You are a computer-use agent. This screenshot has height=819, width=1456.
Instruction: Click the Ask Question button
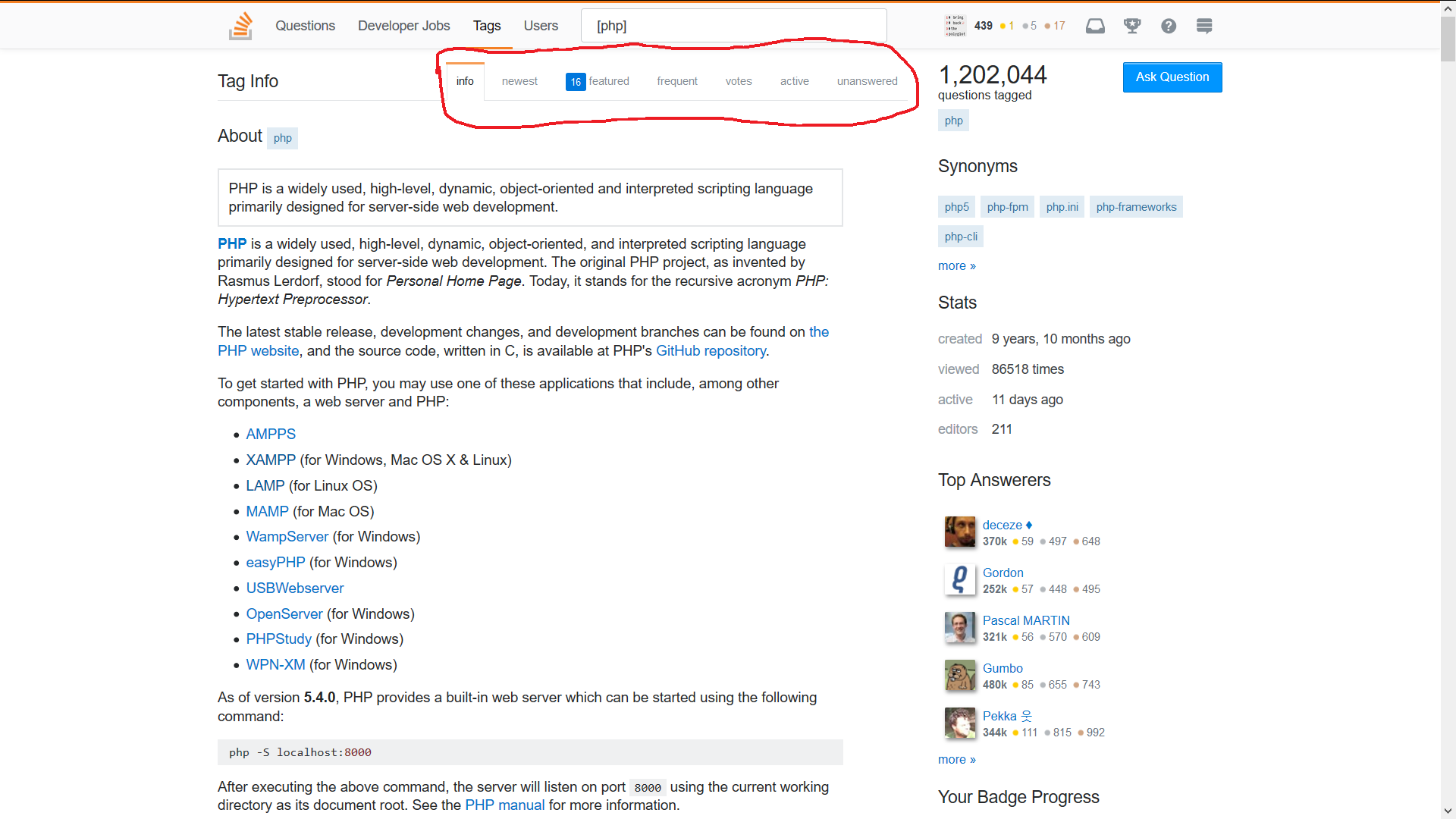click(1172, 77)
